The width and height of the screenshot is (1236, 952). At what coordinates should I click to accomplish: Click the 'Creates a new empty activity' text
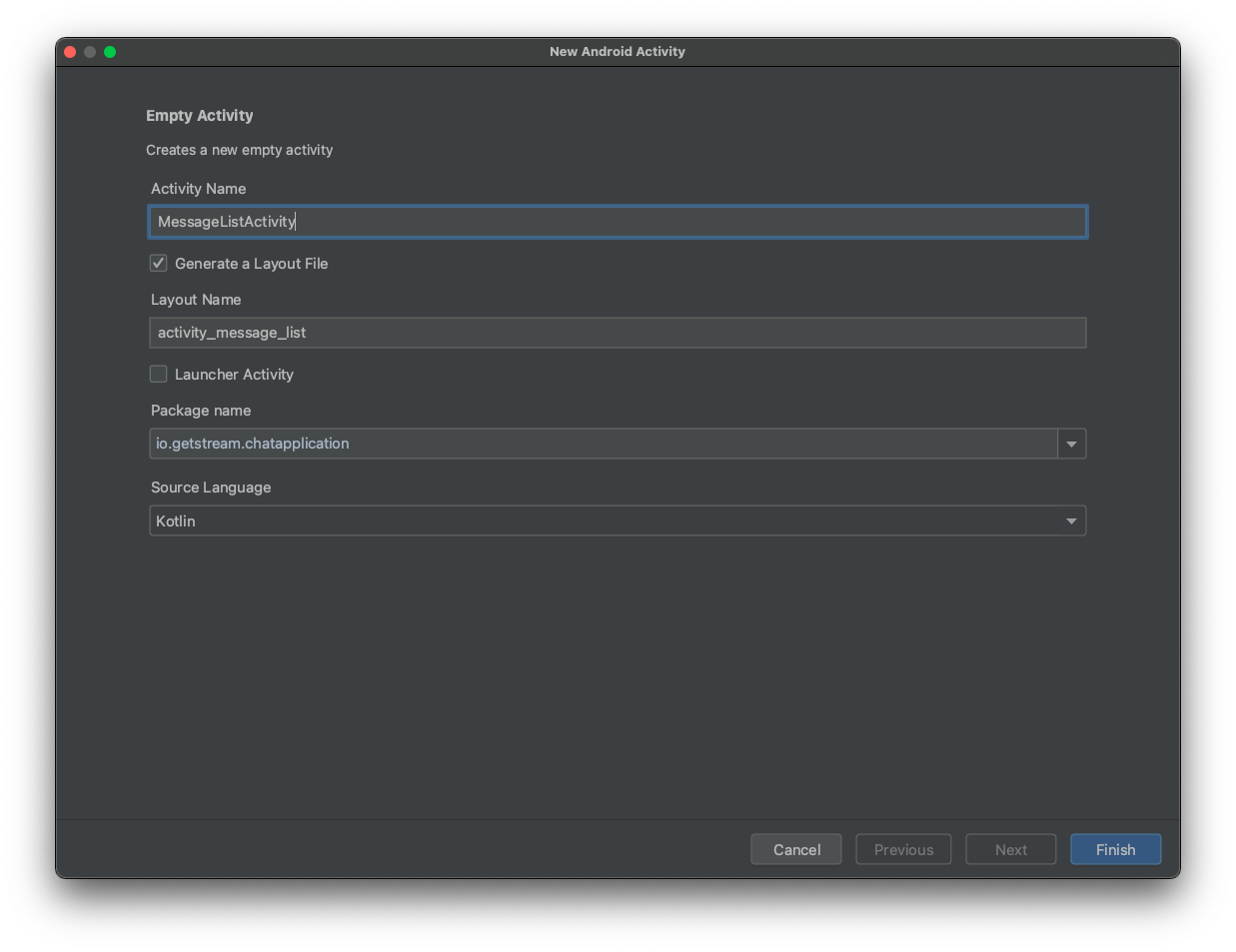coord(240,150)
